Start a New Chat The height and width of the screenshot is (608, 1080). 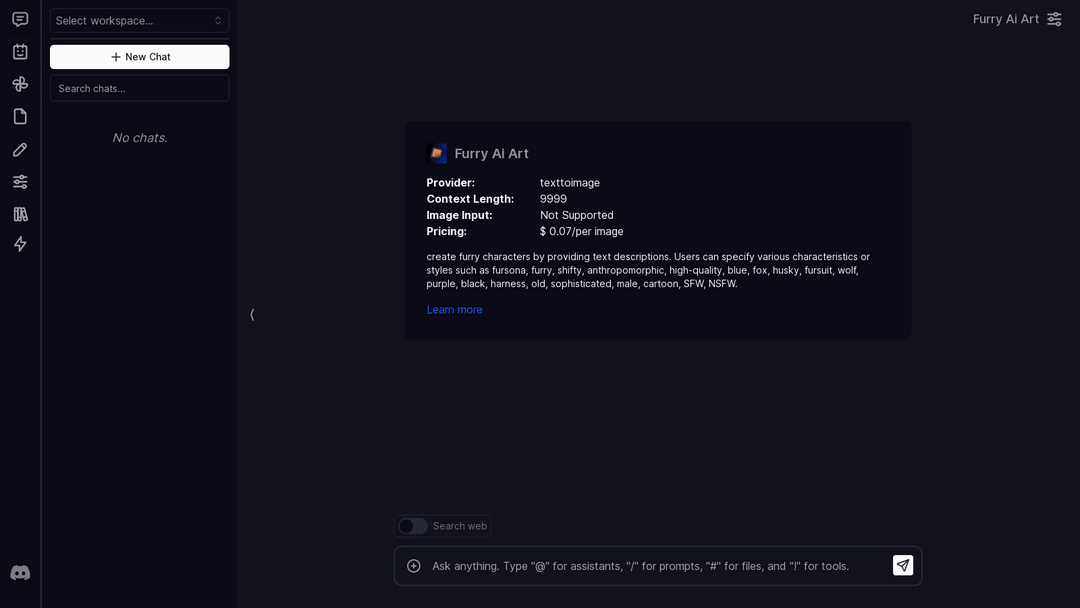(139, 57)
